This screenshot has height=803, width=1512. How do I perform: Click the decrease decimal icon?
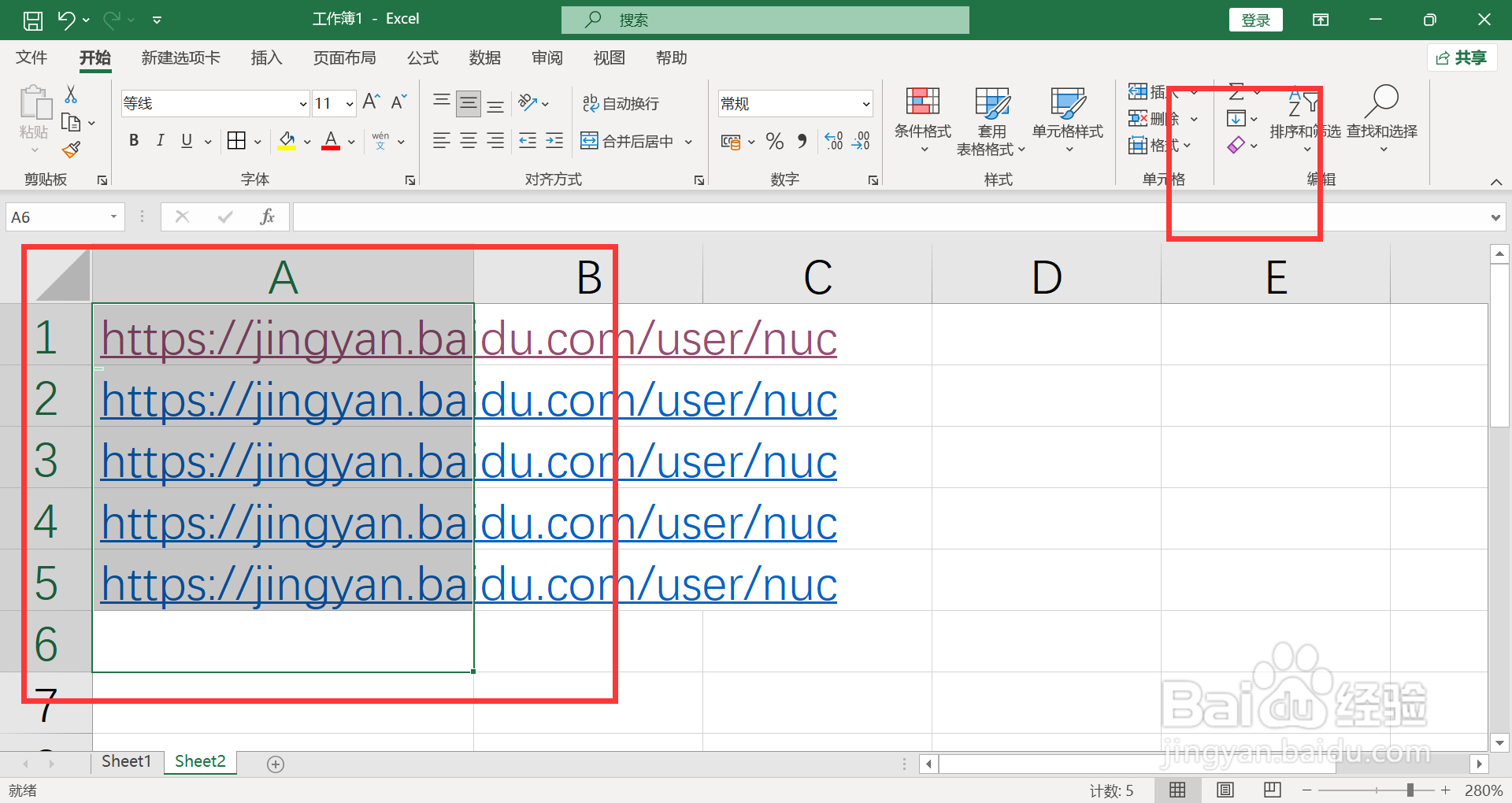coord(861,141)
